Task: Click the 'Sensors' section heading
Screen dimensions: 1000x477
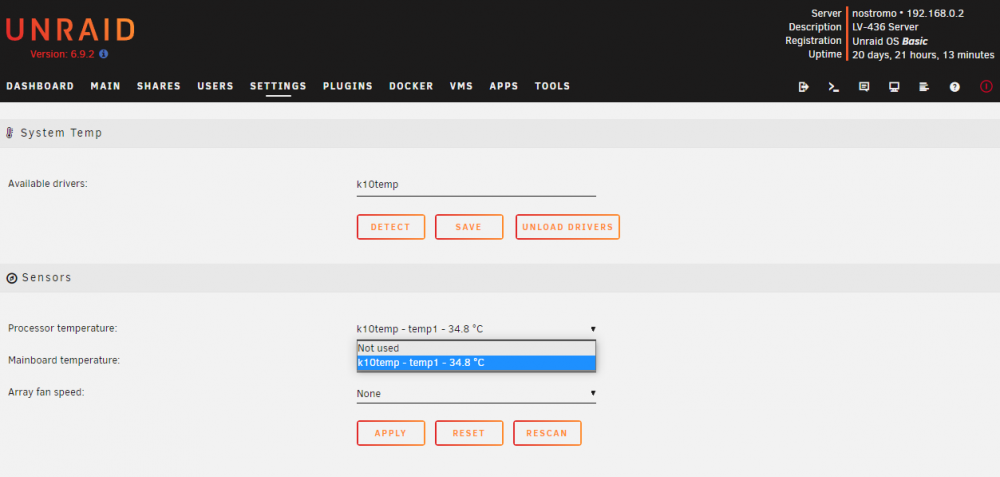Action: tap(47, 278)
